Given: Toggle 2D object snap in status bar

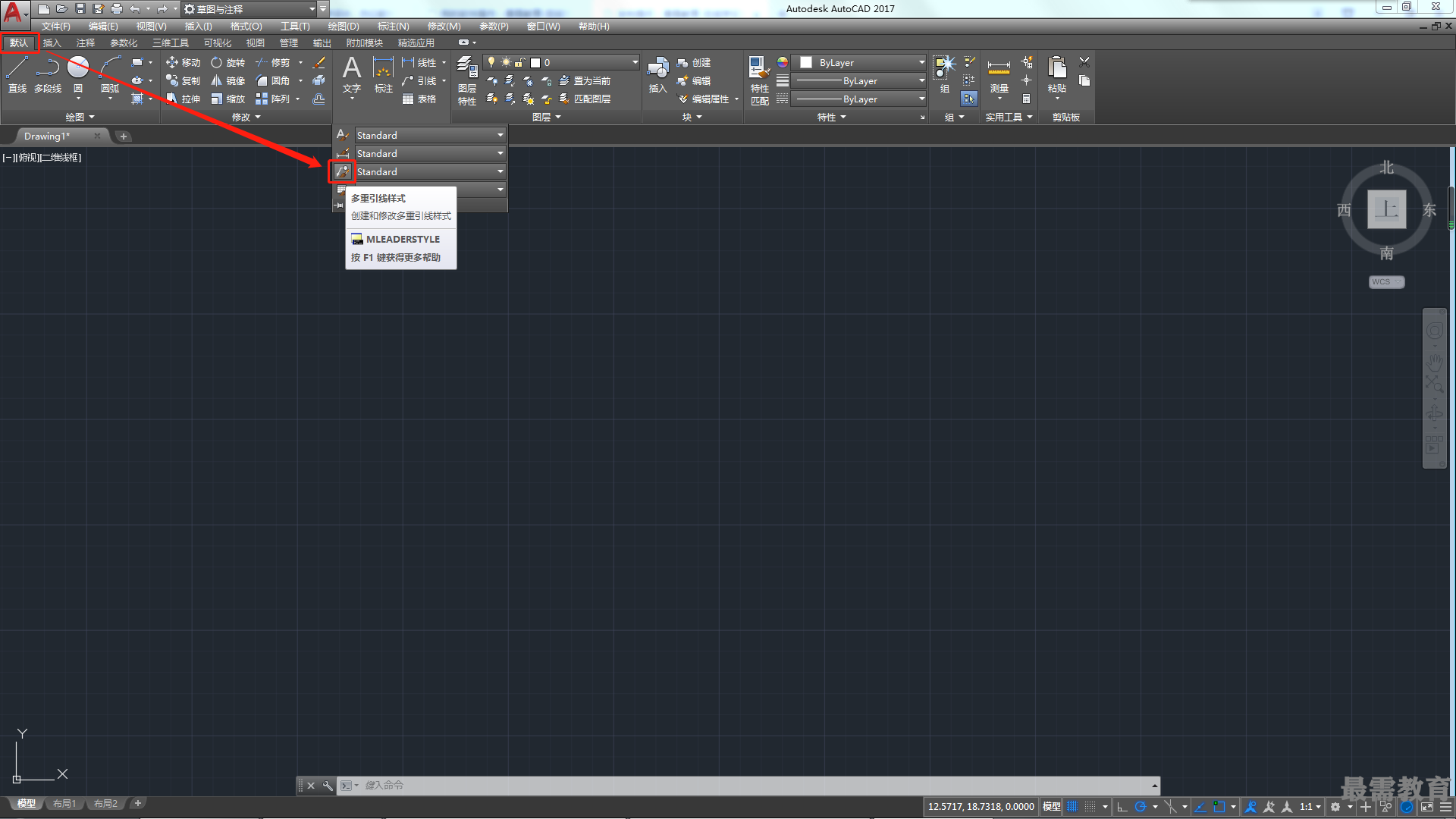Looking at the screenshot, I should 1219,807.
